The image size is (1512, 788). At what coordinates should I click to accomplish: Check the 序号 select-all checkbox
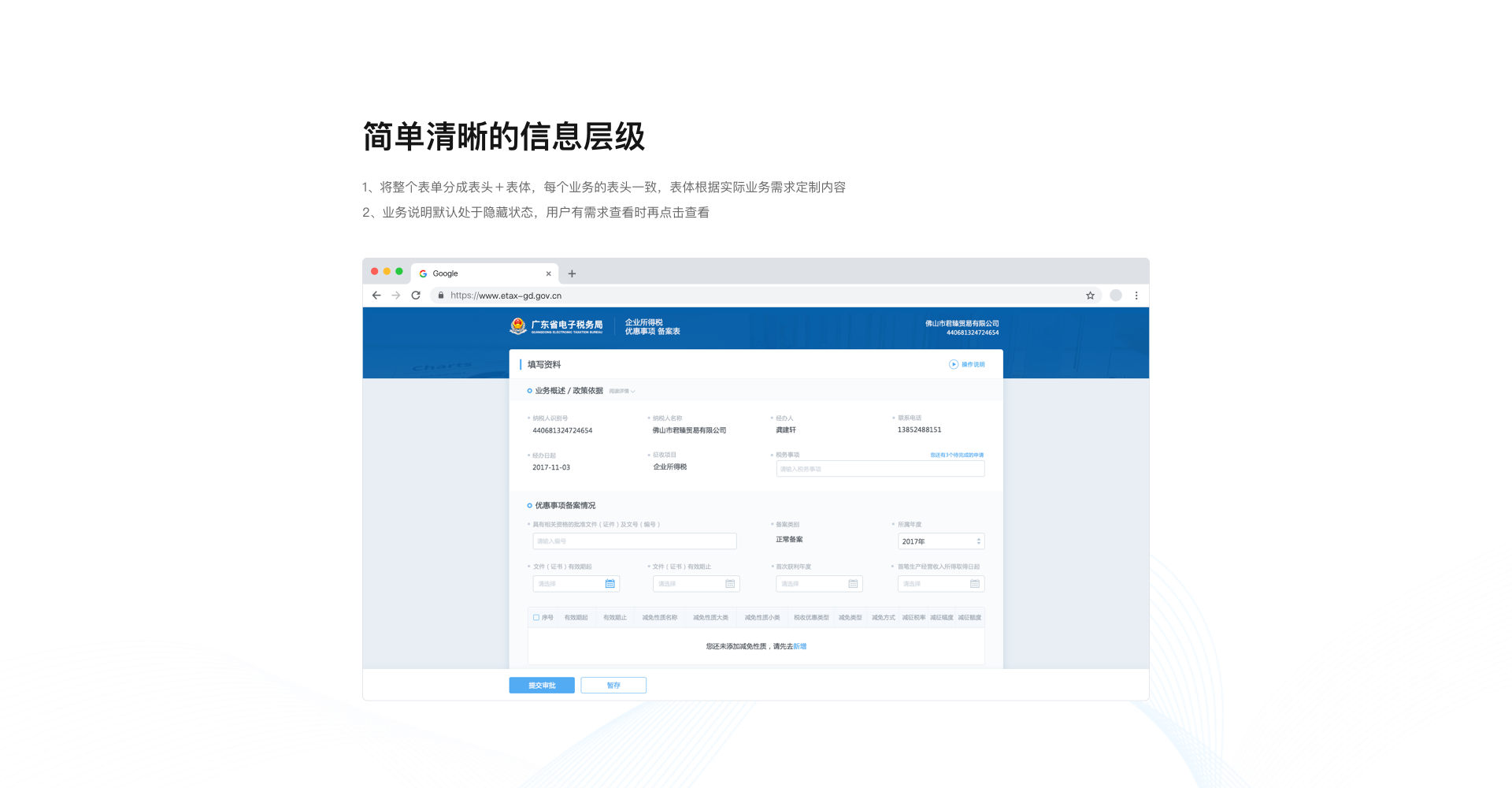(536, 618)
